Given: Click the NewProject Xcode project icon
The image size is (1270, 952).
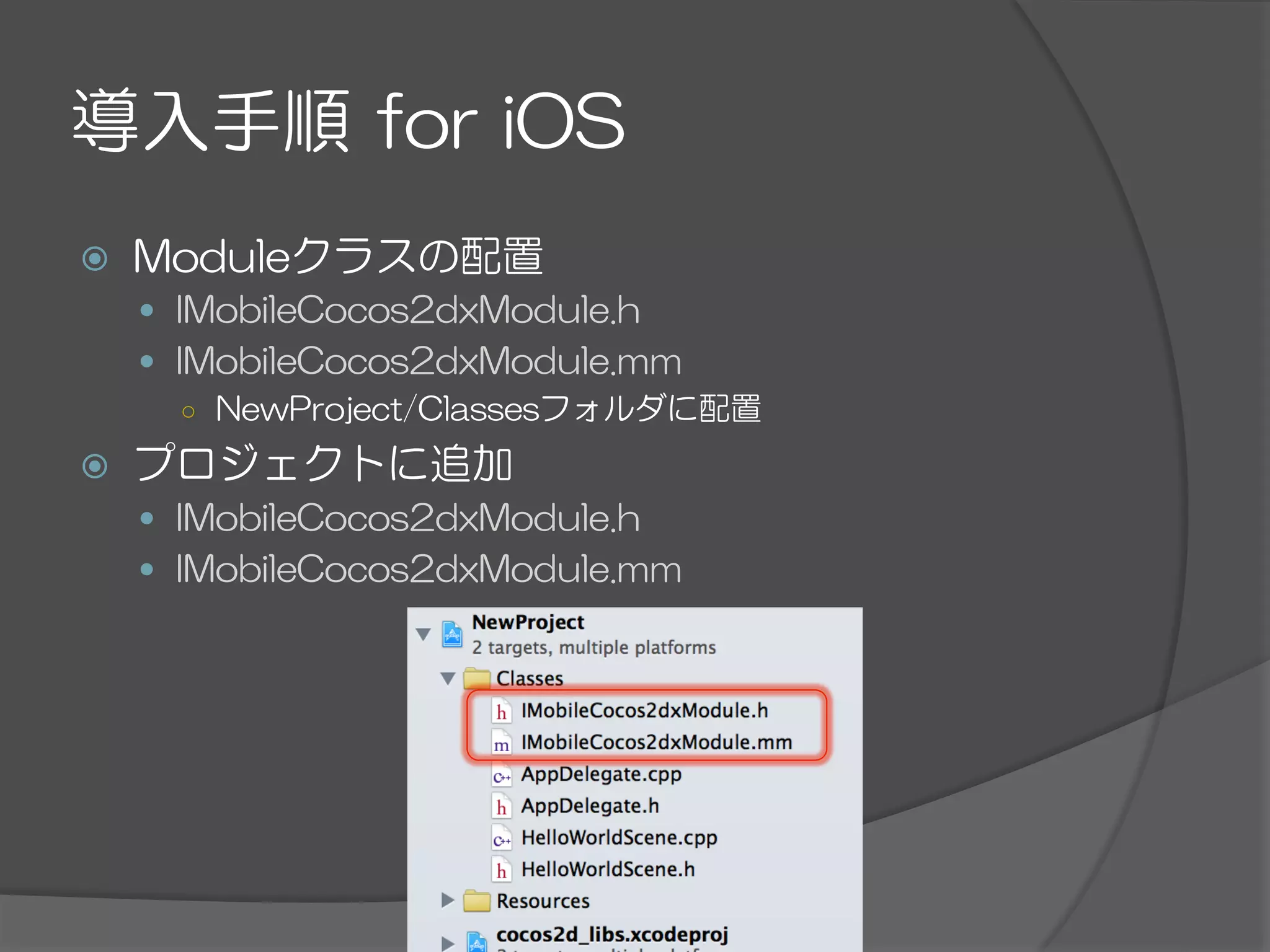Looking at the screenshot, I should pos(452,634).
